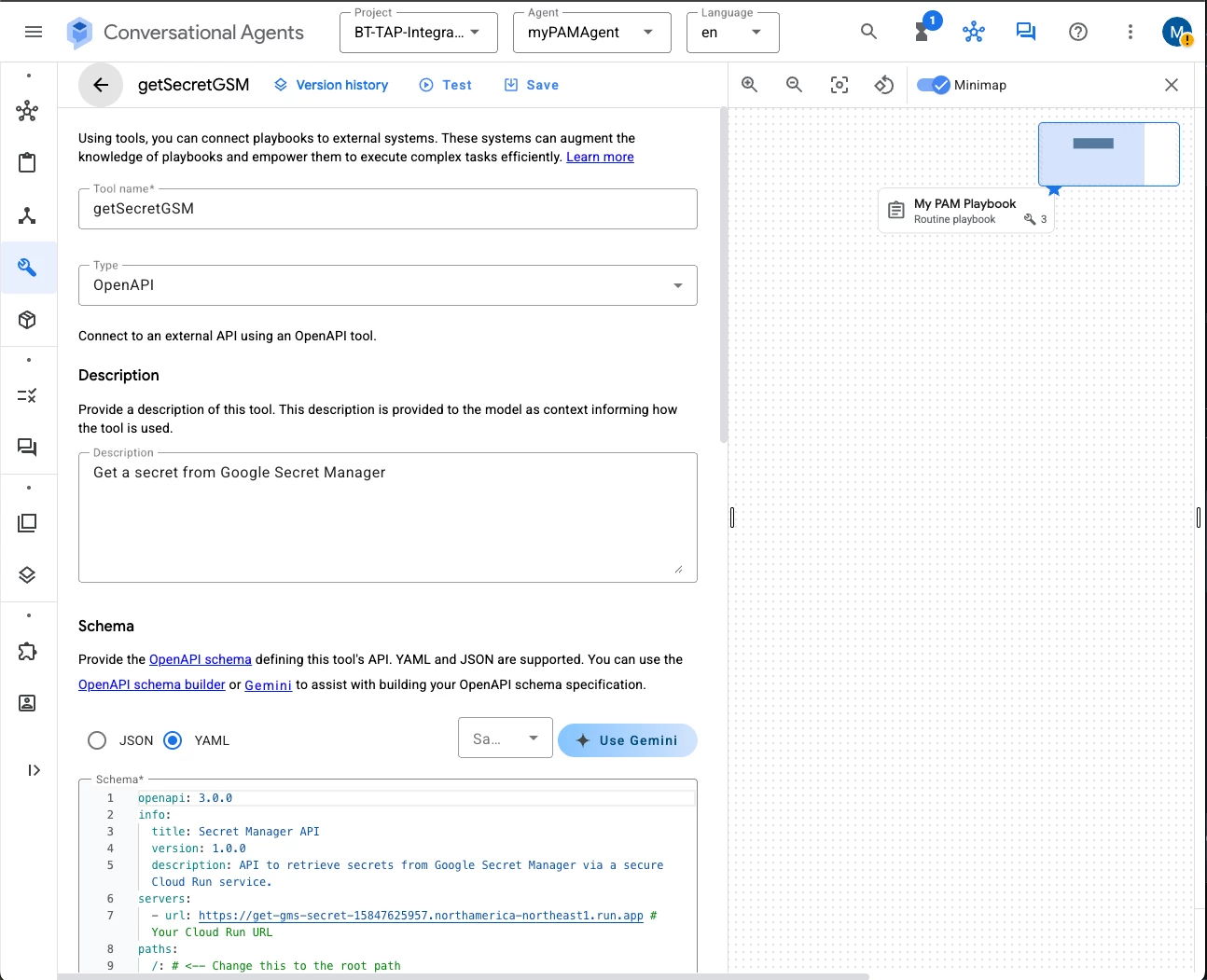This screenshot has height=980, width=1207.
Task: Zoom out on the canvas
Action: pos(794,85)
